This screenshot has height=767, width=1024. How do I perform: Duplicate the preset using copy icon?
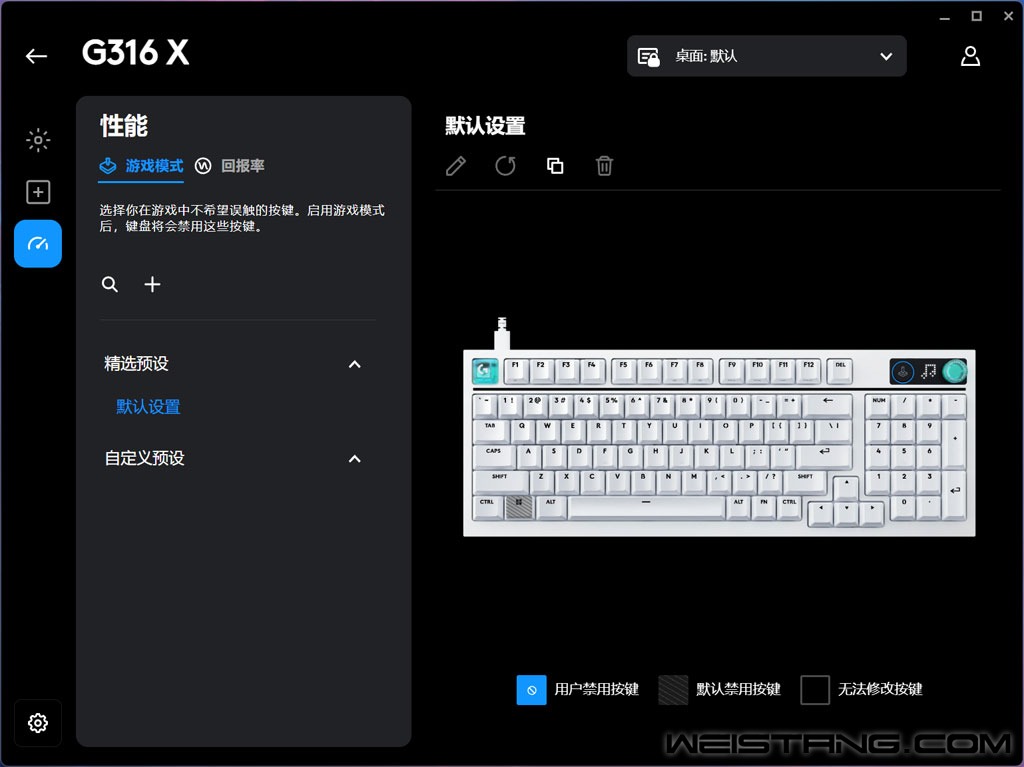coord(554,166)
